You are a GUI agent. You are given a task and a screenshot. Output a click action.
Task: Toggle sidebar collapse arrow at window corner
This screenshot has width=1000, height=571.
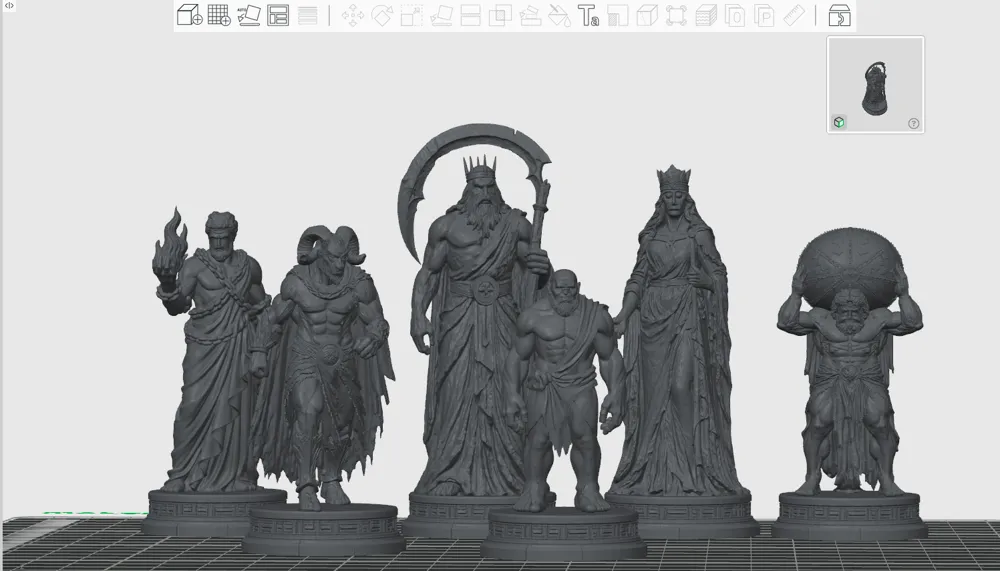(x=9, y=5)
